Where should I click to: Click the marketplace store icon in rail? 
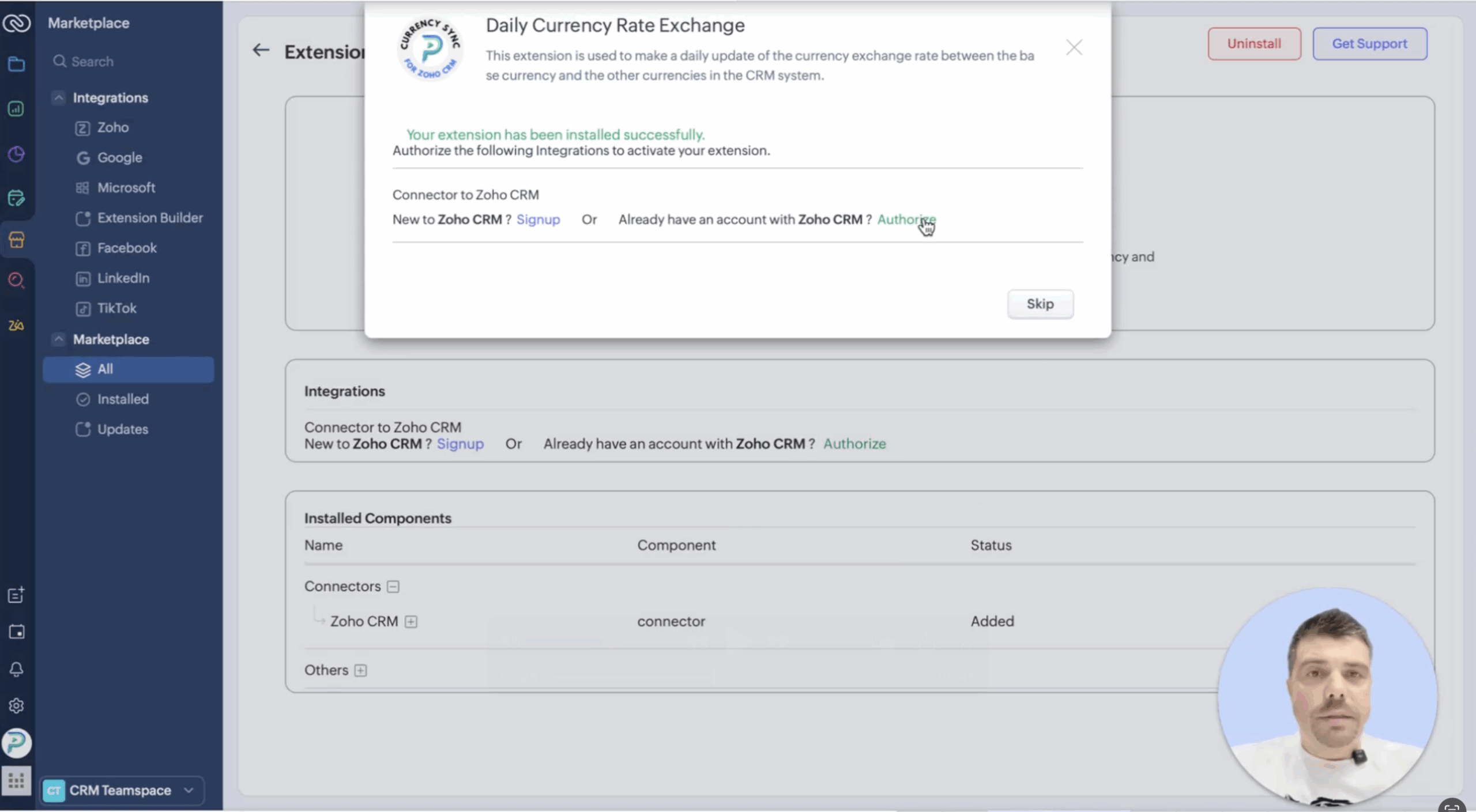tap(16, 239)
